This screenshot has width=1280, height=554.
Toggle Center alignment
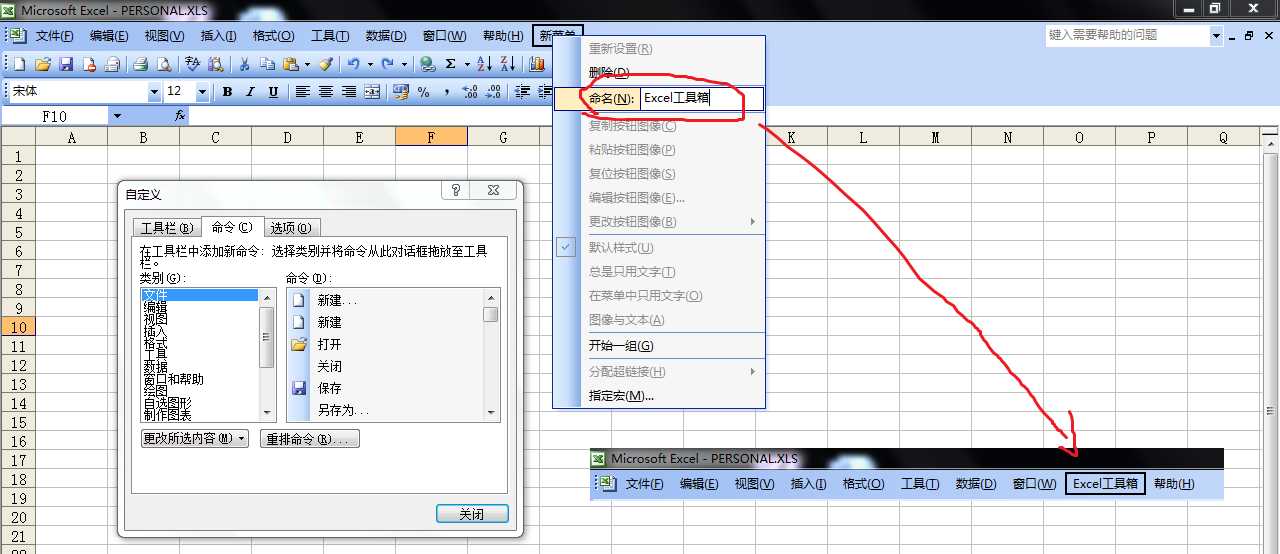tap(325, 92)
